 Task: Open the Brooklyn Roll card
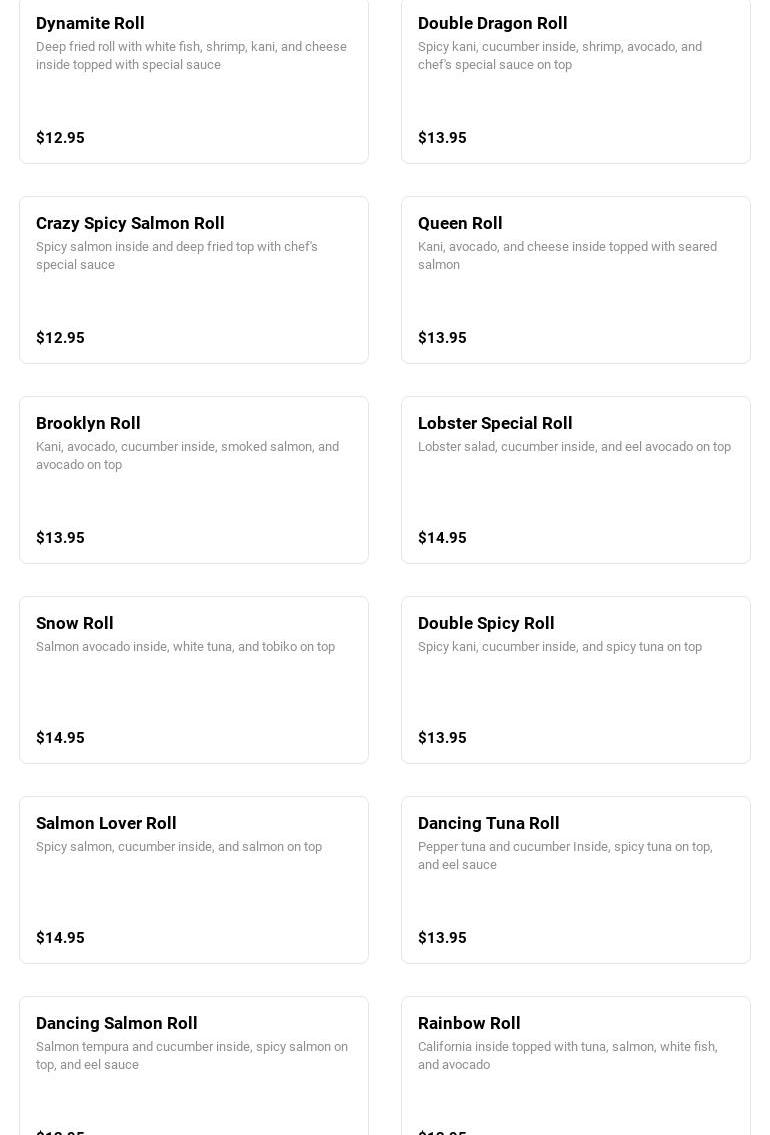point(88,423)
